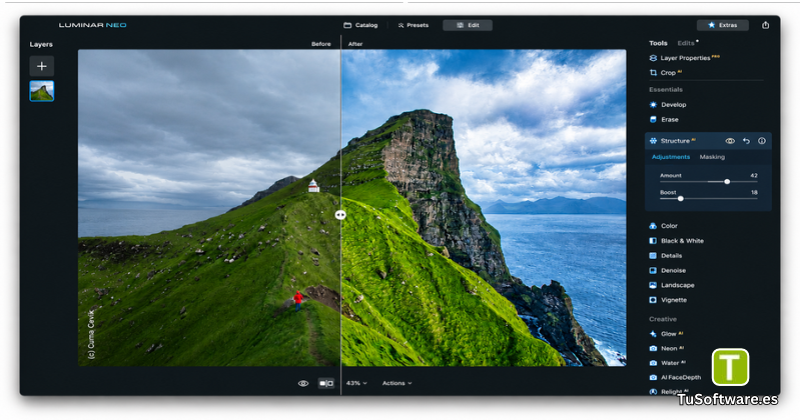This screenshot has height=420, width=800.
Task: Open the Erase tool
Action: (664, 119)
